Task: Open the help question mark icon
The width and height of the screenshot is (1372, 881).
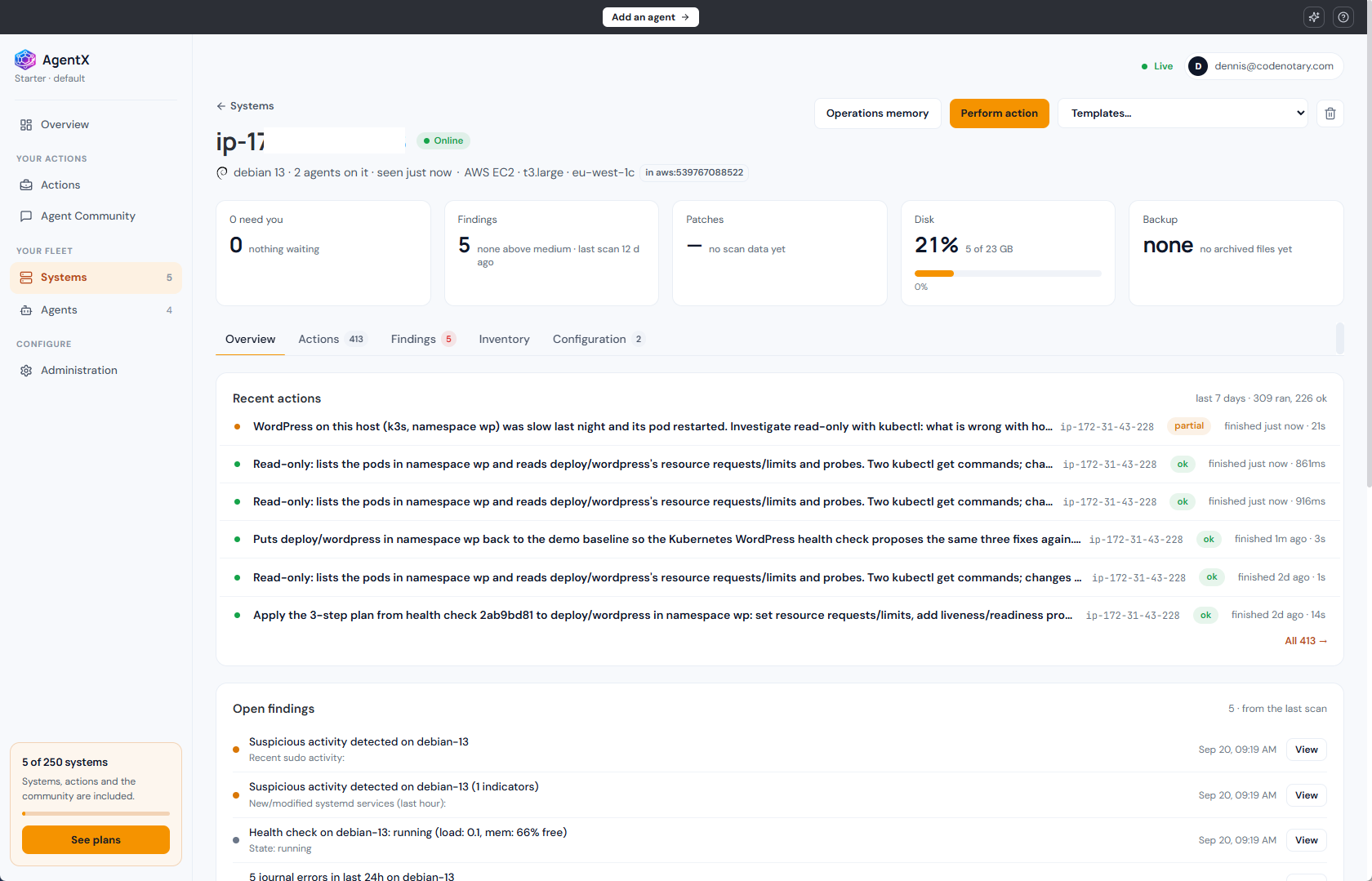Action: tap(1343, 17)
